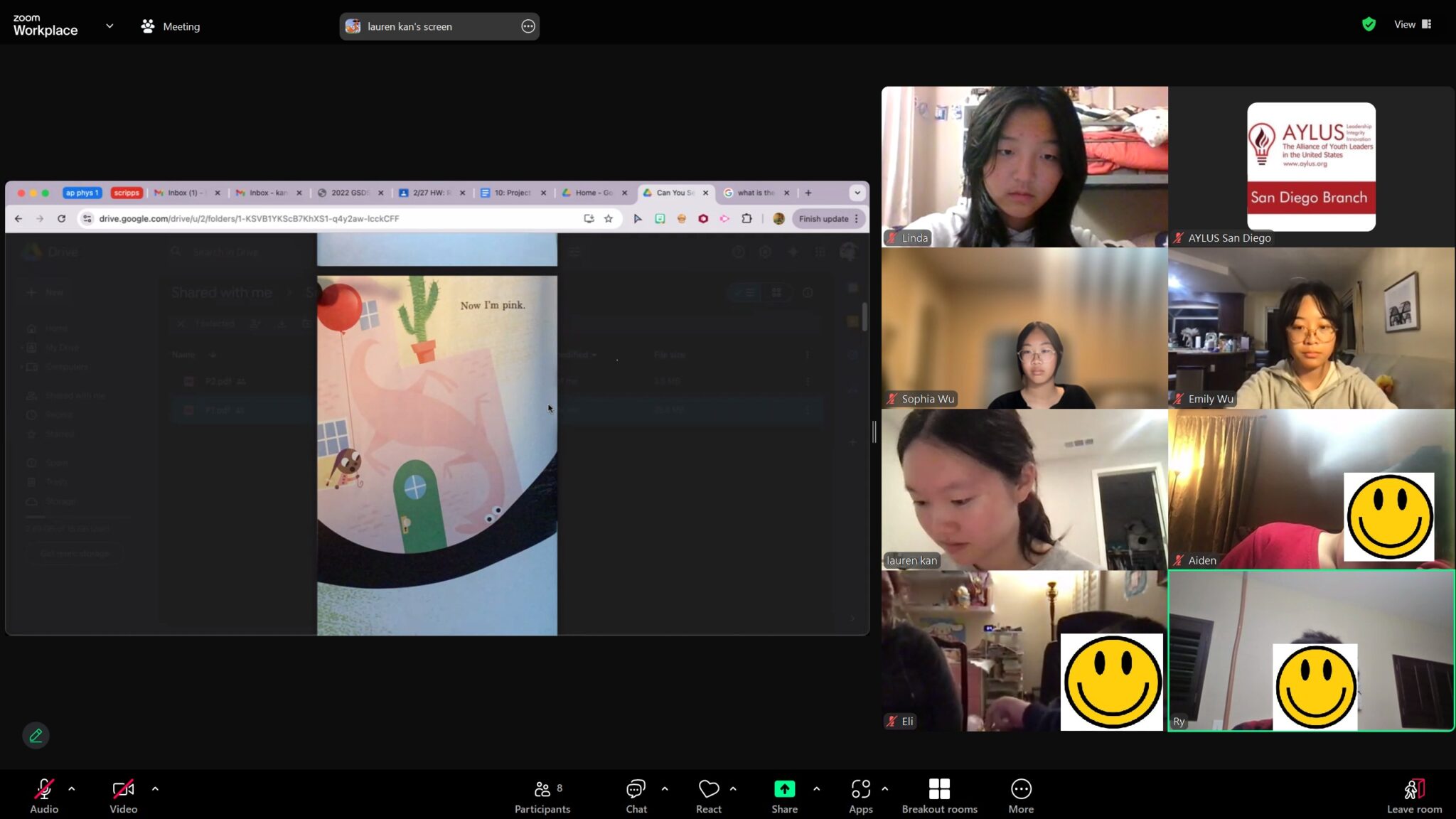Screen dimensions: 1456x819
Task: Open the More options menu
Action: [x=1021, y=796]
